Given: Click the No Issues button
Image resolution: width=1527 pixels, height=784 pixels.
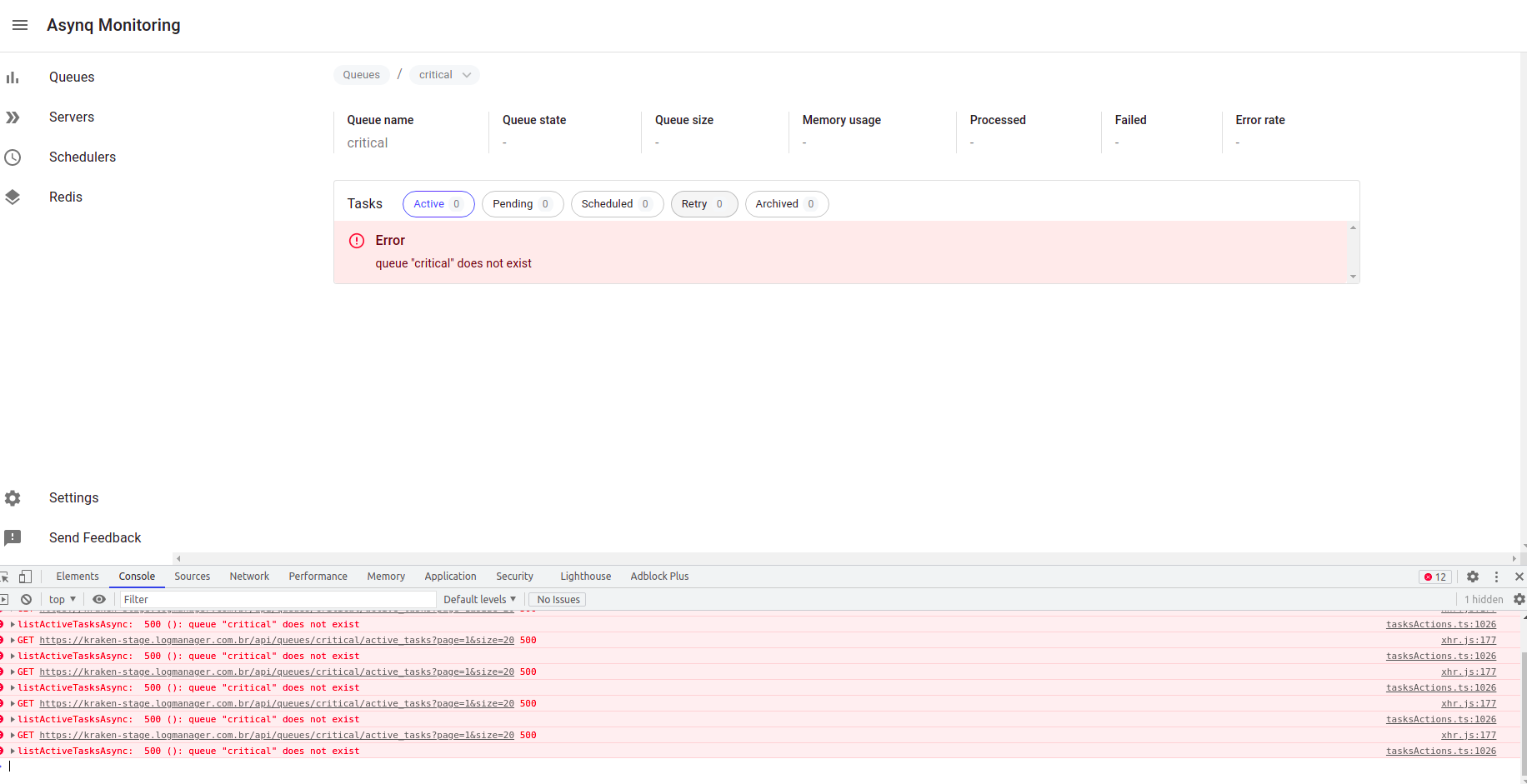Looking at the screenshot, I should (558, 599).
